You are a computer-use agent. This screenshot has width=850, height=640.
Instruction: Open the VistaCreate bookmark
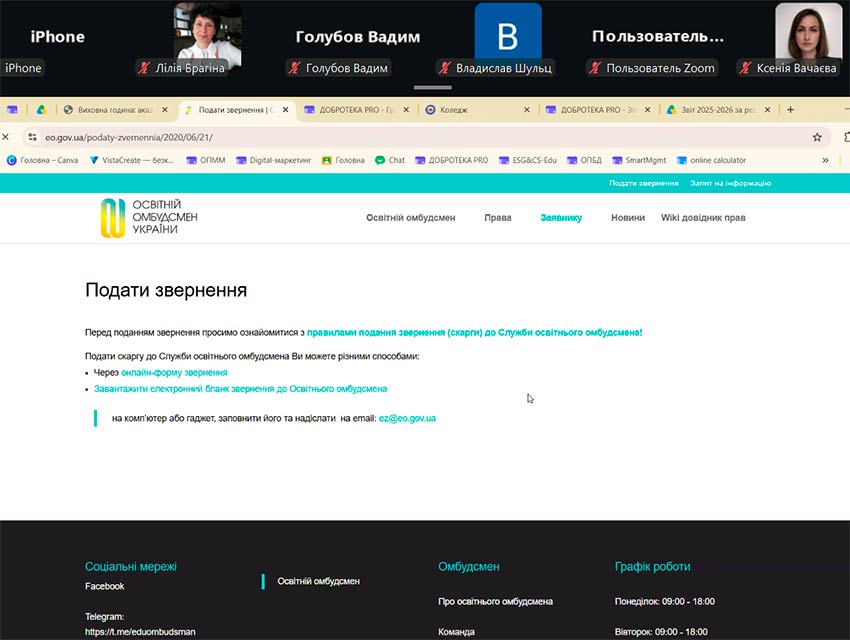(x=132, y=160)
